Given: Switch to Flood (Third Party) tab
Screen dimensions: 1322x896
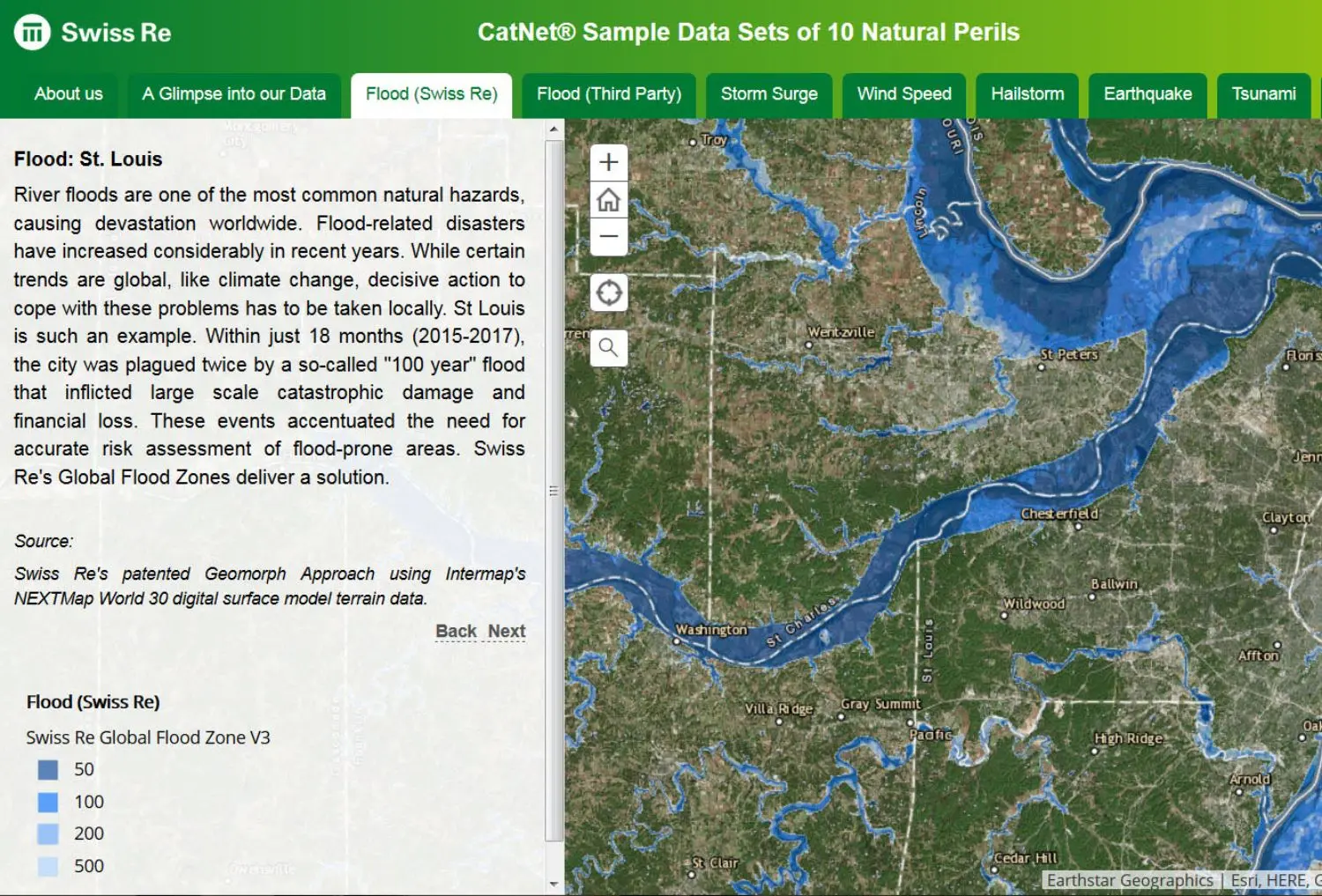Looking at the screenshot, I should point(608,94).
